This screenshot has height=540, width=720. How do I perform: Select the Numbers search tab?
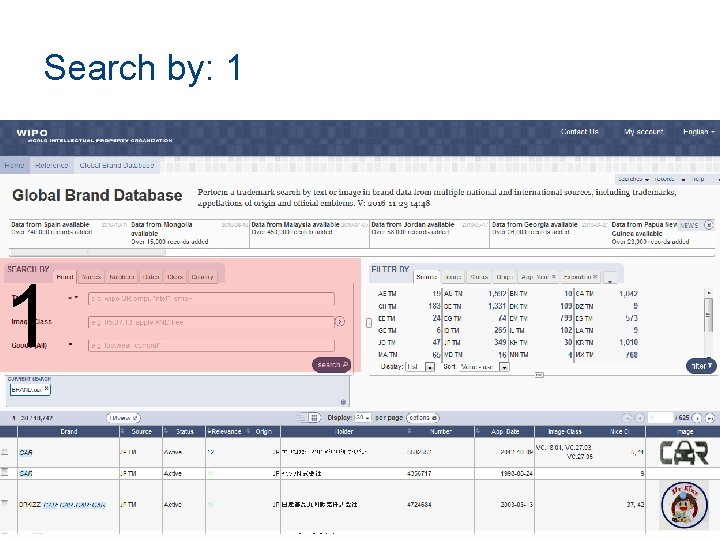click(122, 277)
